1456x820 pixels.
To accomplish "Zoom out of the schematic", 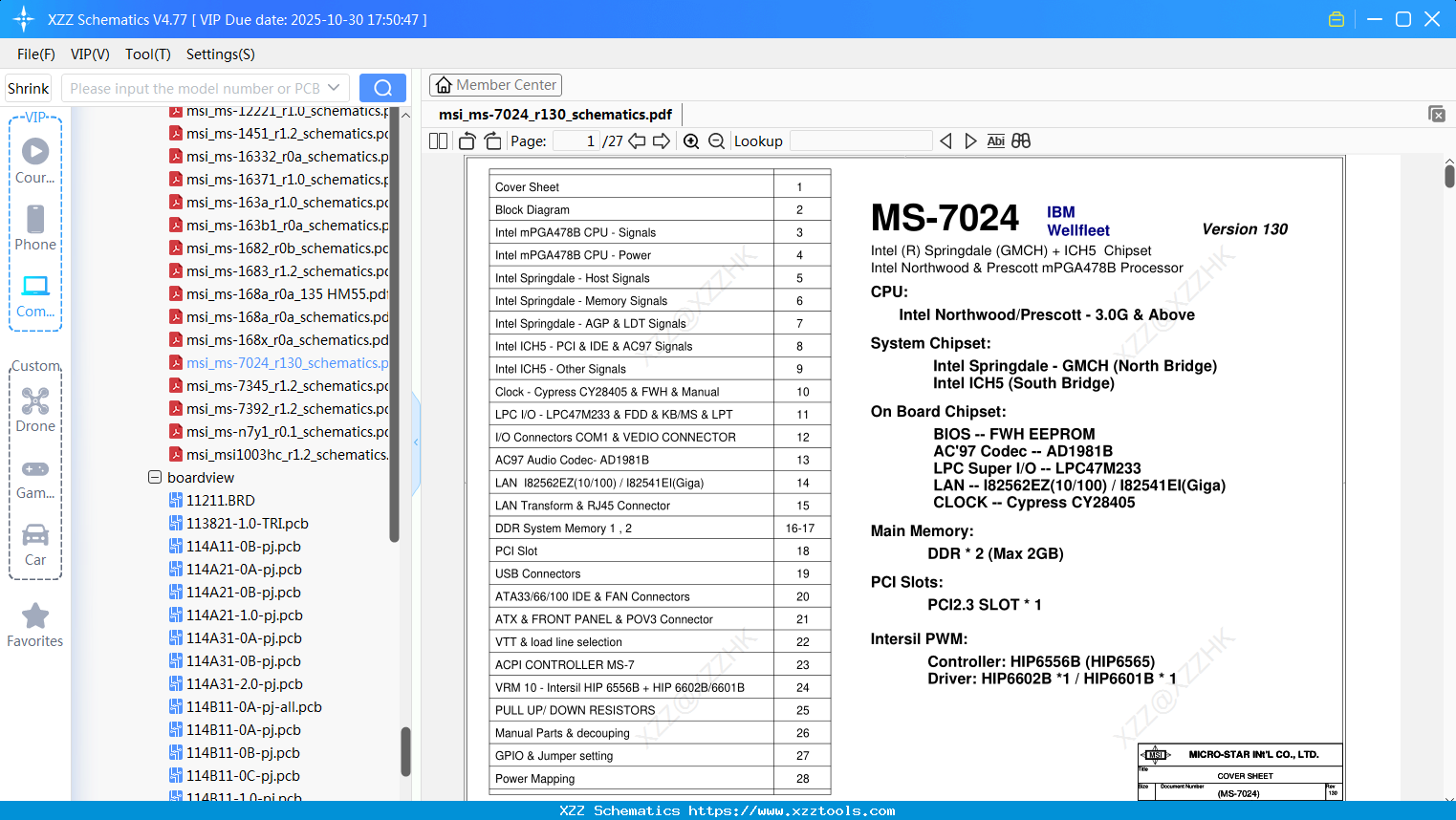I will (x=716, y=141).
